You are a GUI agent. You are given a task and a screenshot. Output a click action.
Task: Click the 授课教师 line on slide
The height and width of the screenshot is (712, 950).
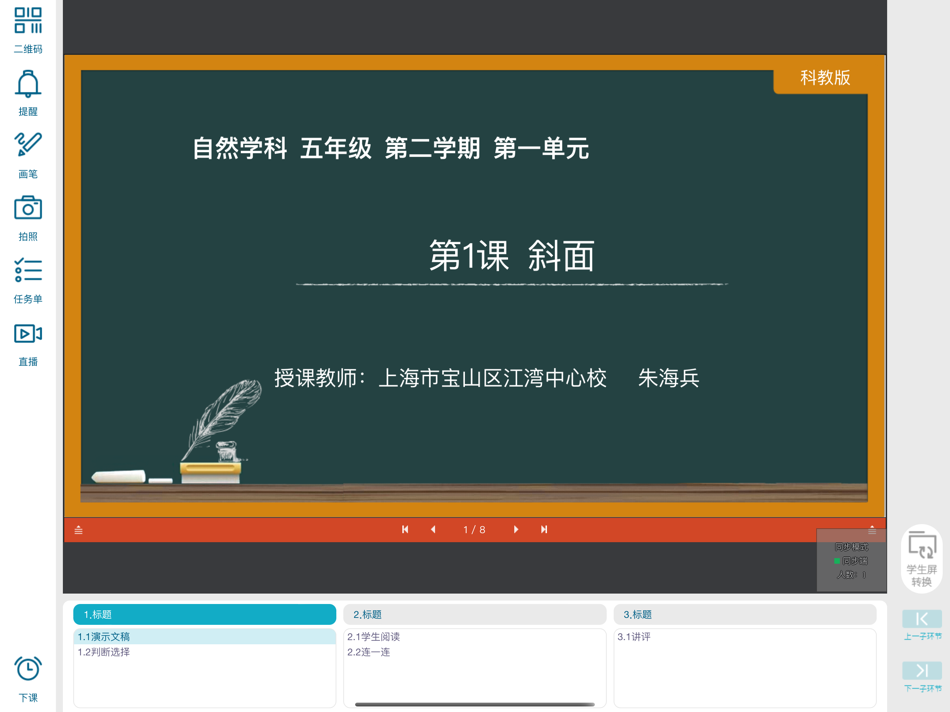pyautogui.click(x=487, y=378)
